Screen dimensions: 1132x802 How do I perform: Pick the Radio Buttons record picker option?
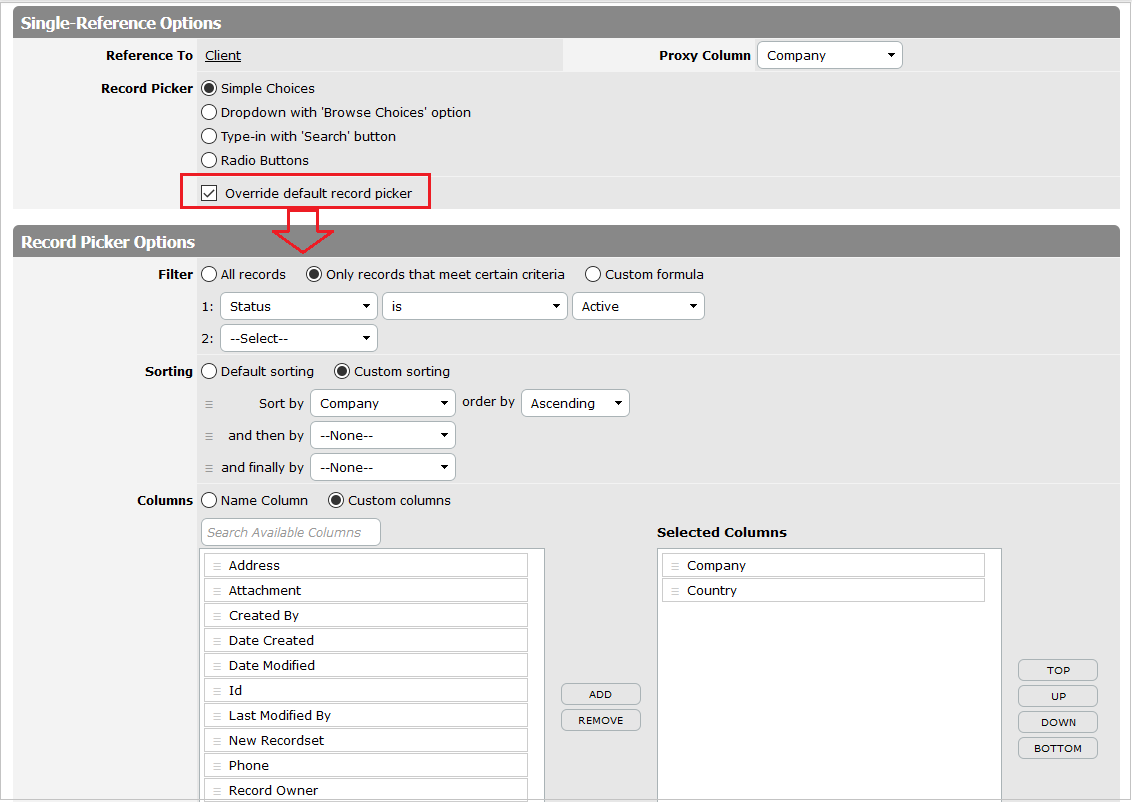tap(209, 160)
